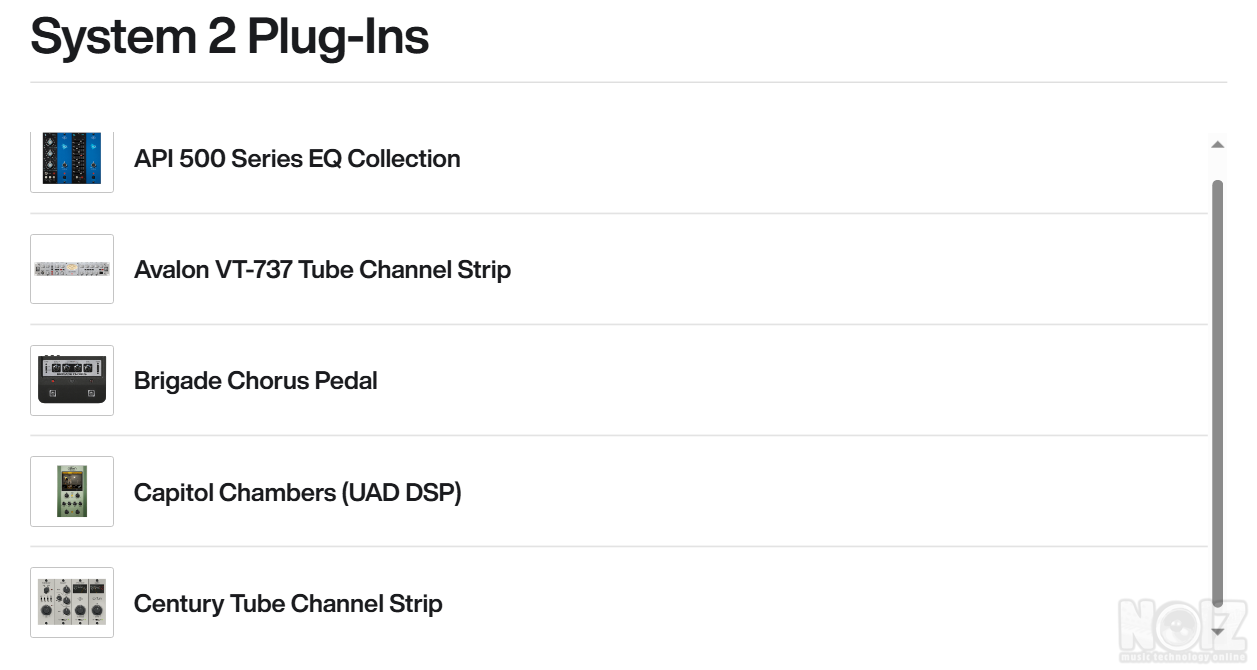Screen dimensions: 1257x670
Task: Click the scroll up arrow of the list
Action: point(1217,145)
